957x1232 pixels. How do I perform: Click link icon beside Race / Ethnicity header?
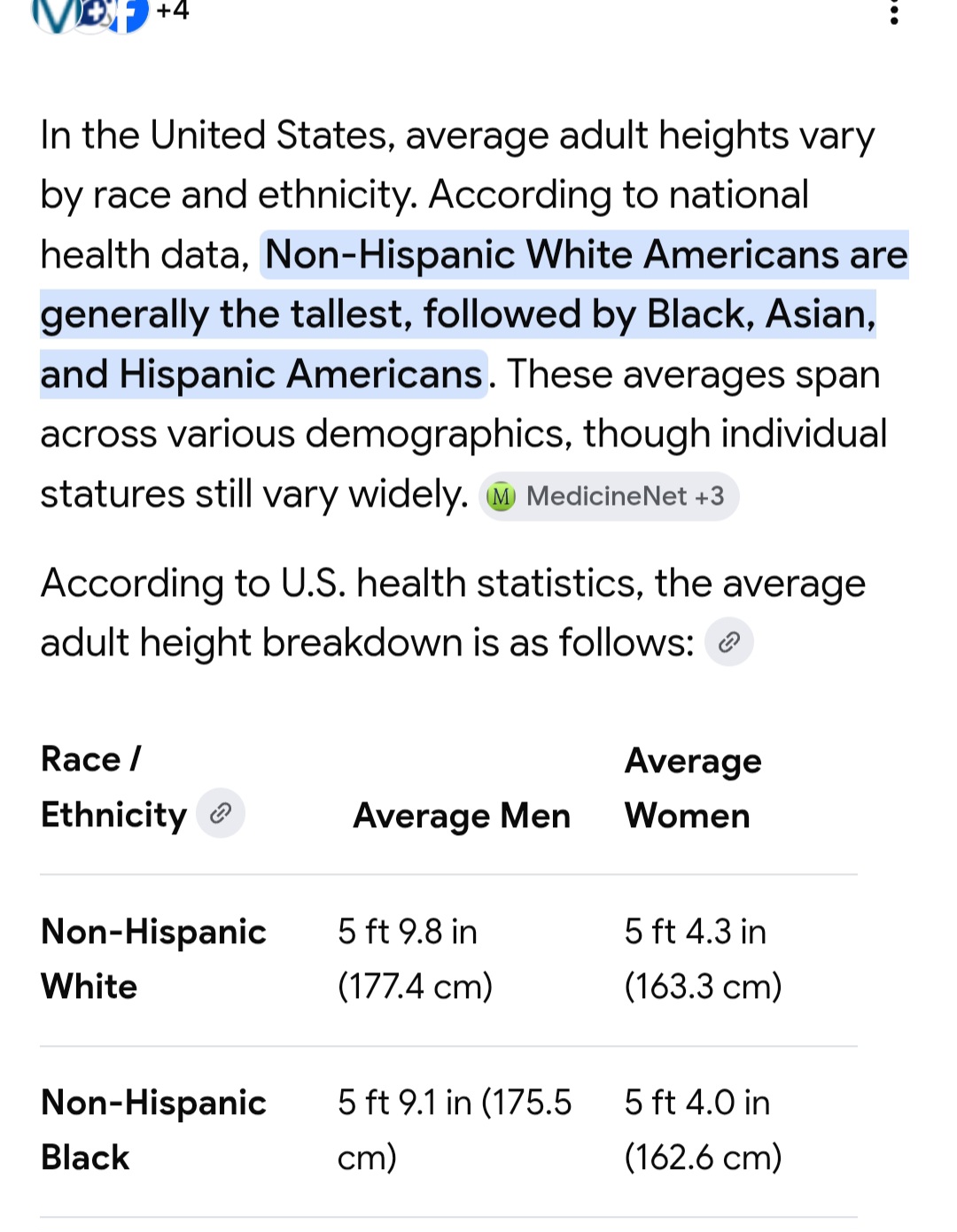(221, 813)
